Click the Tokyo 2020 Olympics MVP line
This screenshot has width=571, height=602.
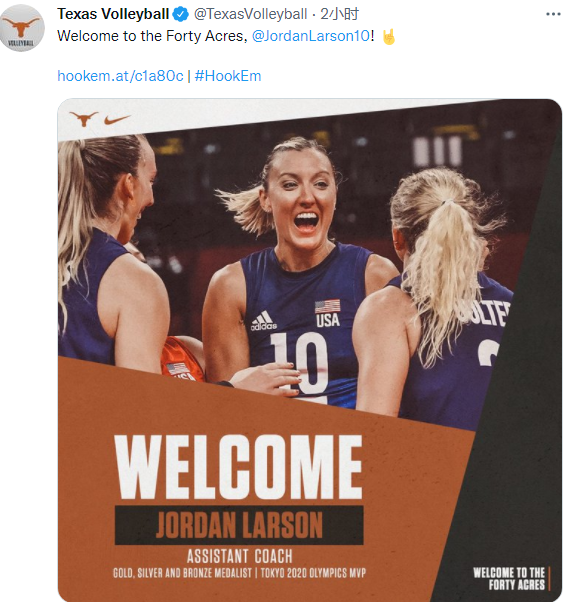[x=313, y=573]
